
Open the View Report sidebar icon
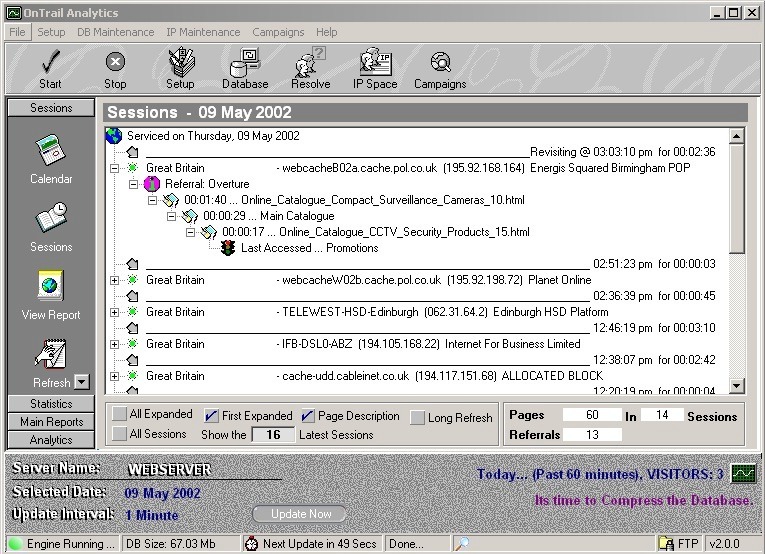point(51,285)
